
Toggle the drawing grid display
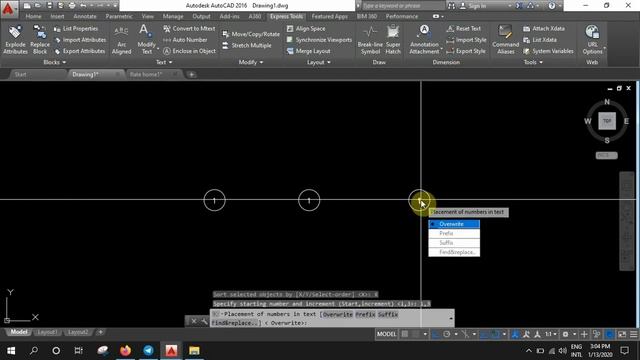404,334
